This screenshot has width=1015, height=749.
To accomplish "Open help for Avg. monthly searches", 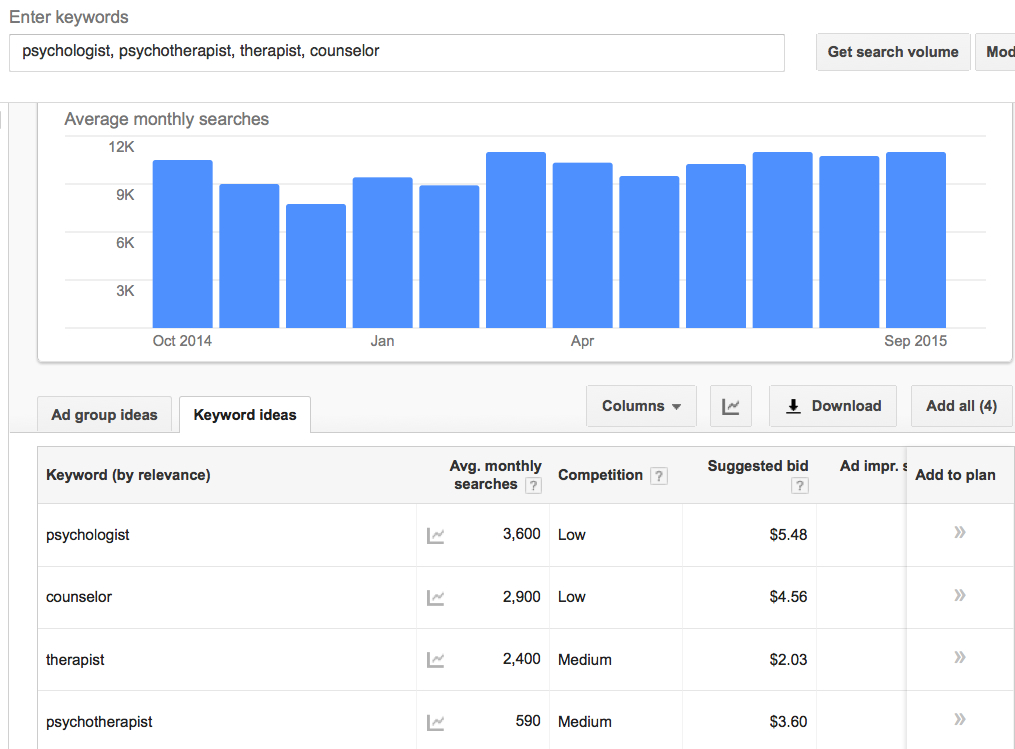I will point(533,486).
